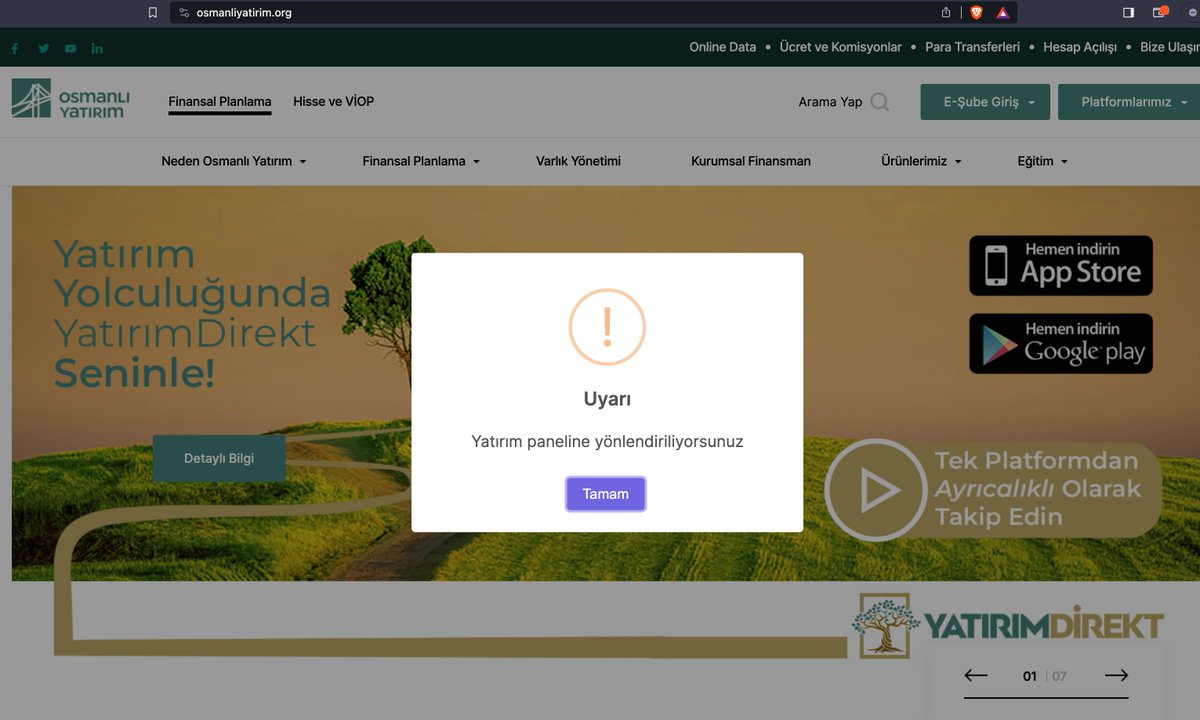
Task: Open Varlık Yönetimi menu item
Action: [x=578, y=161]
